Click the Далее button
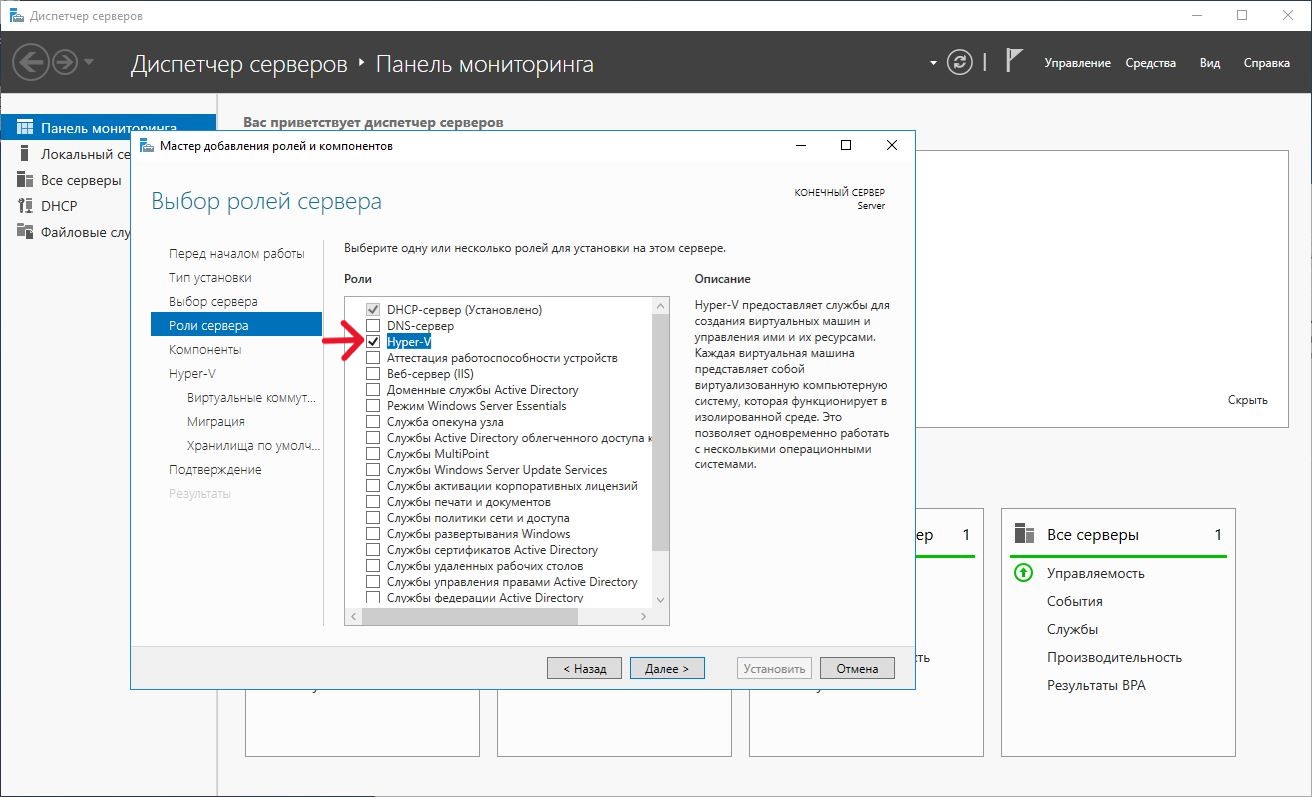This screenshot has height=797, width=1312. tap(667, 668)
